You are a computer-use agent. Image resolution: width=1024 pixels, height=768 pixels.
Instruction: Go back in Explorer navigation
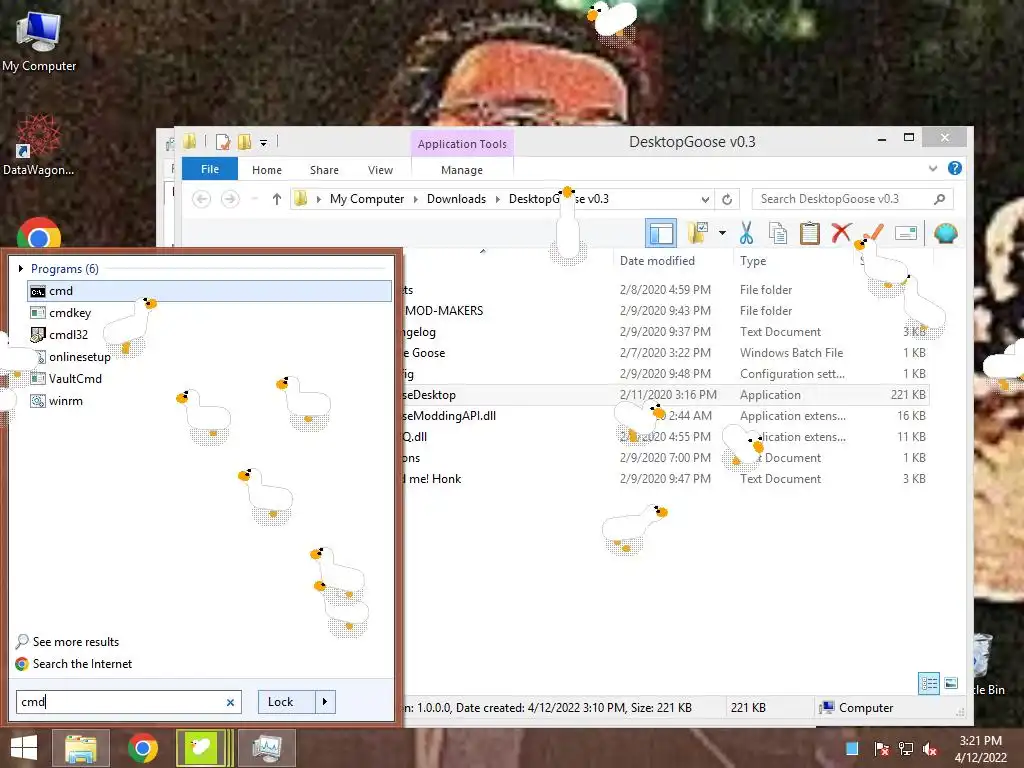point(202,199)
